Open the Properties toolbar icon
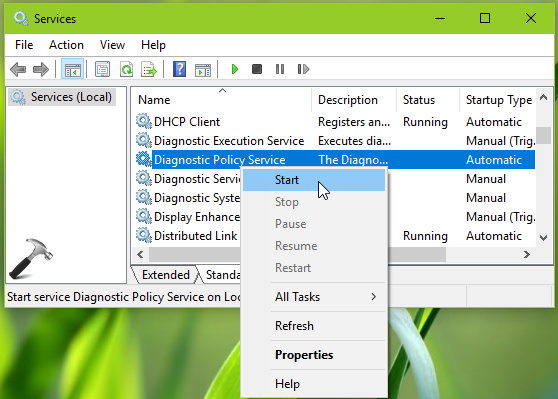Image resolution: width=558 pixels, height=399 pixels. coord(102,69)
